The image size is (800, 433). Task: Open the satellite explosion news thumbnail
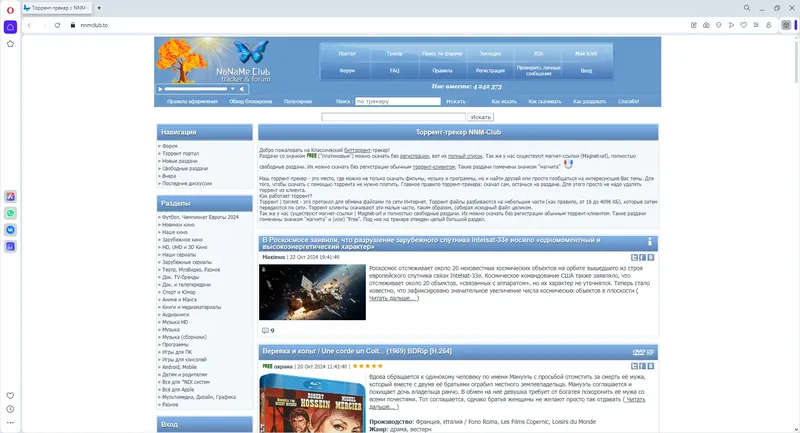pyautogui.click(x=312, y=292)
